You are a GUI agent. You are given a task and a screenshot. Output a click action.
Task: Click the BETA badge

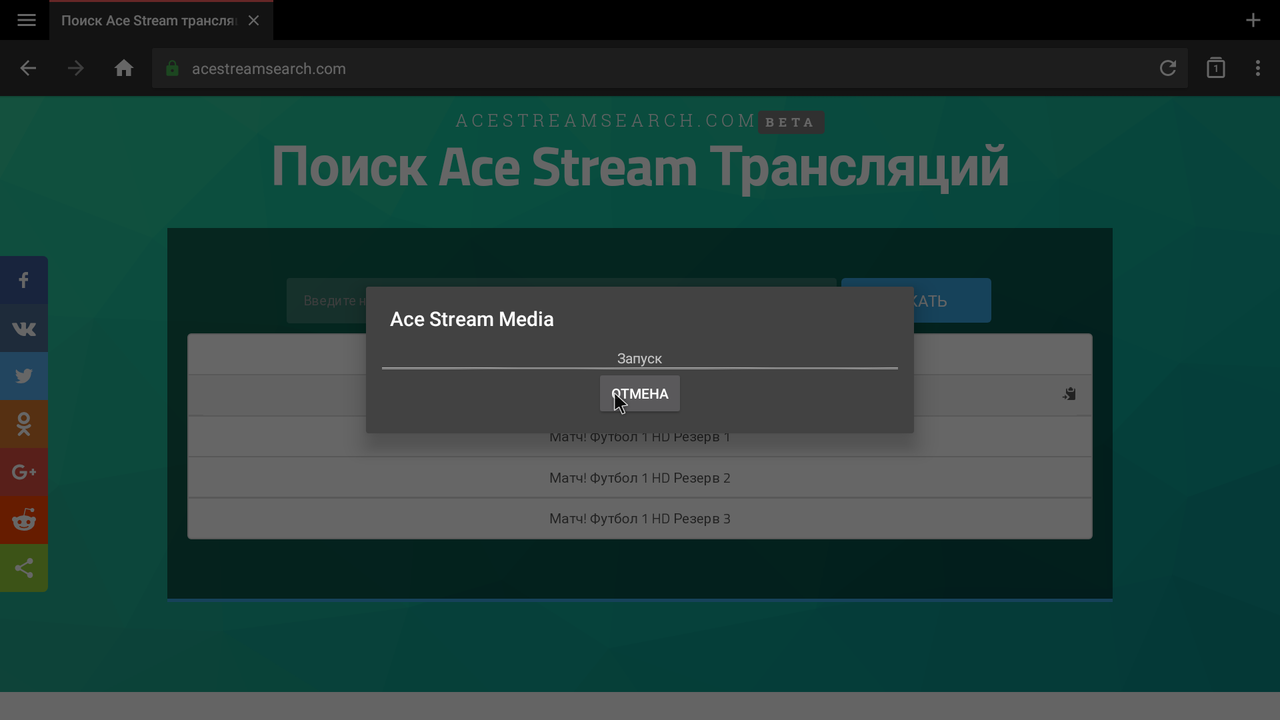[791, 122]
